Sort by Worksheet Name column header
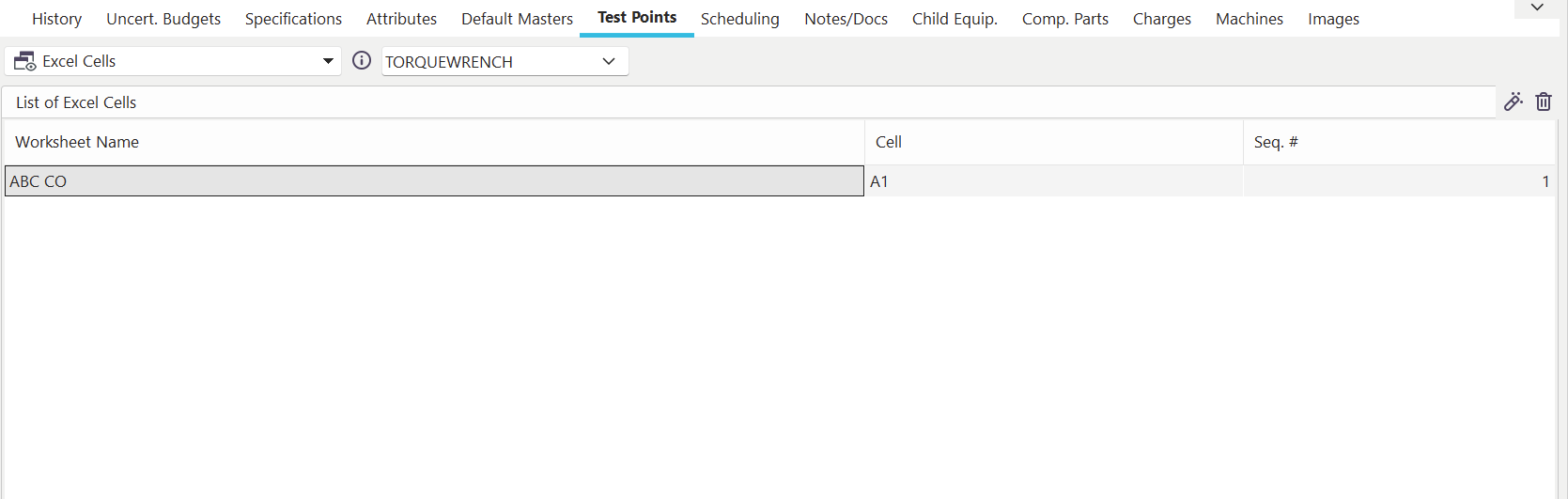 (77, 142)
